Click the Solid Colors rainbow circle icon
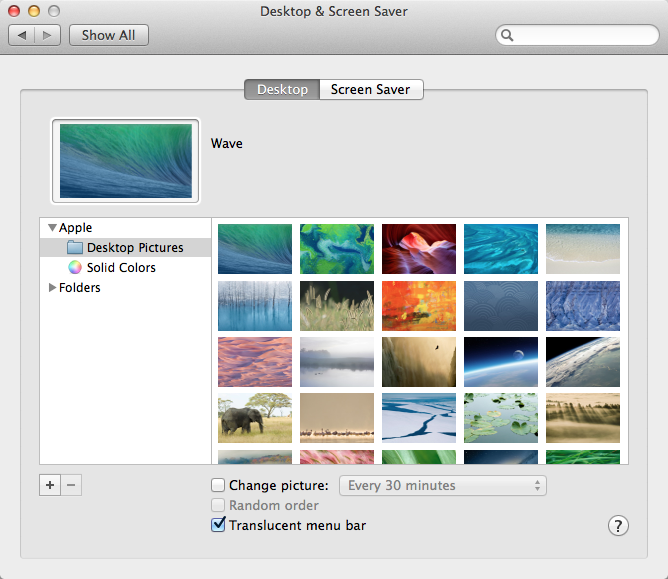 coord(75,267)
